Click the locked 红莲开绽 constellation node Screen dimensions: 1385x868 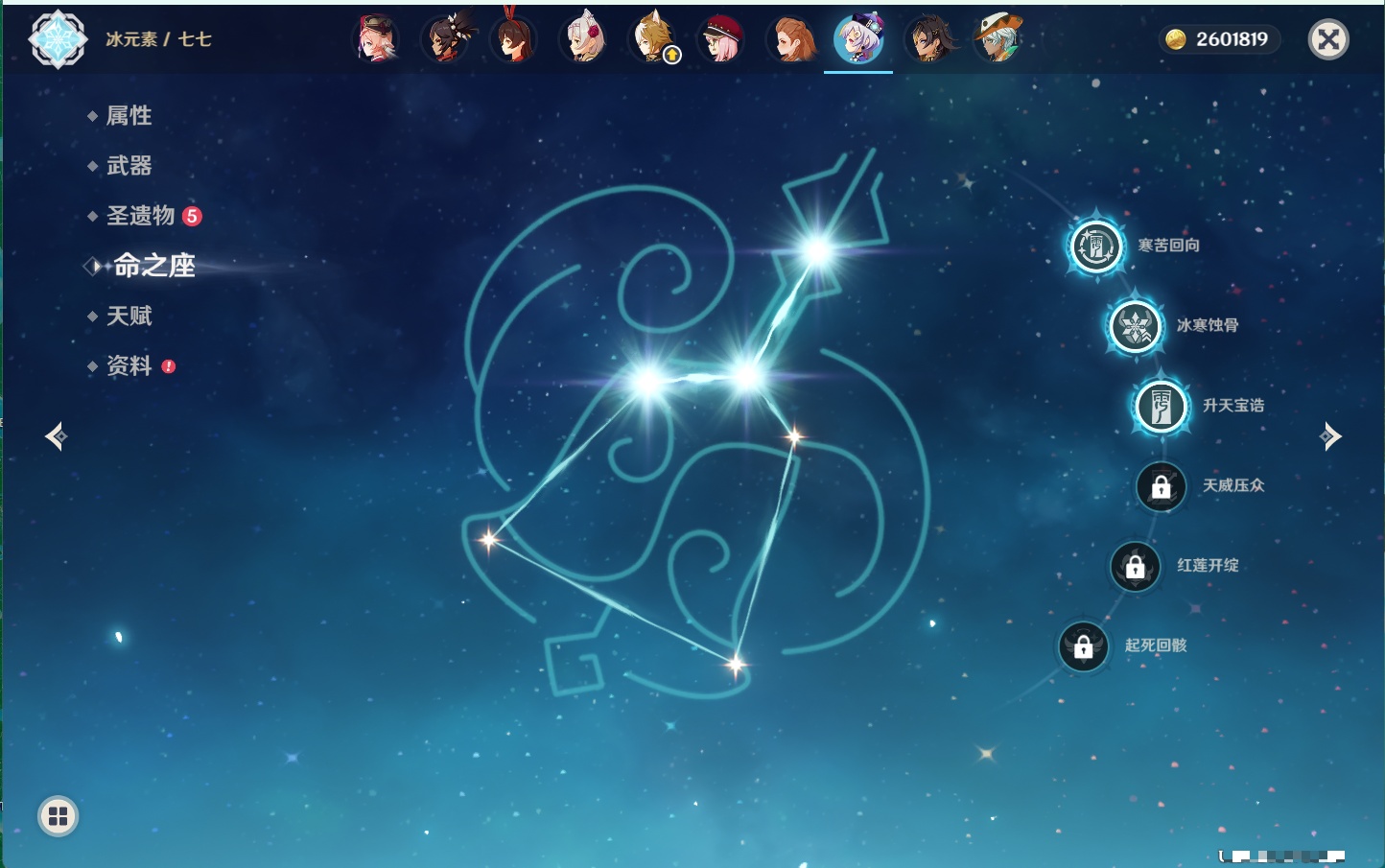(x=1136, y=566)
